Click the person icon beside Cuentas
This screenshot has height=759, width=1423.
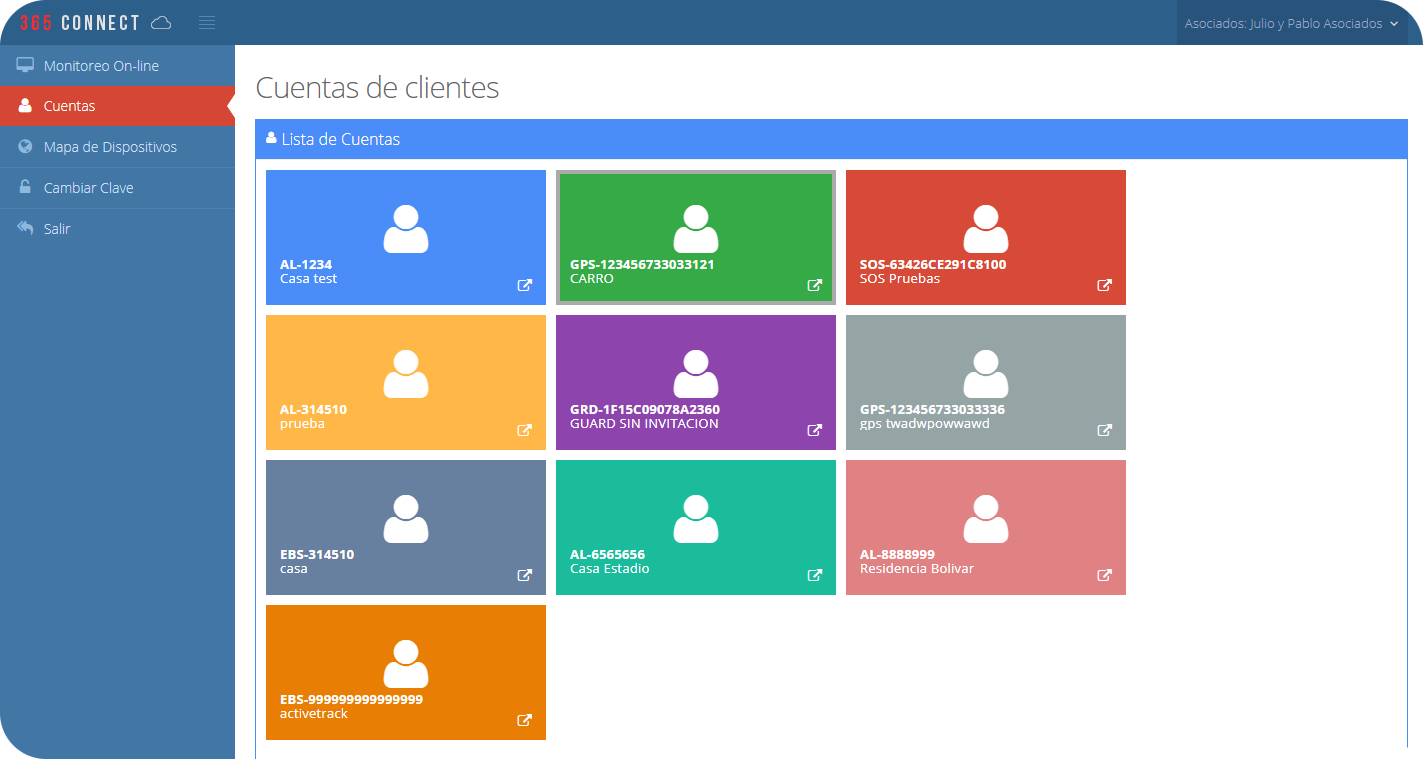24,105
